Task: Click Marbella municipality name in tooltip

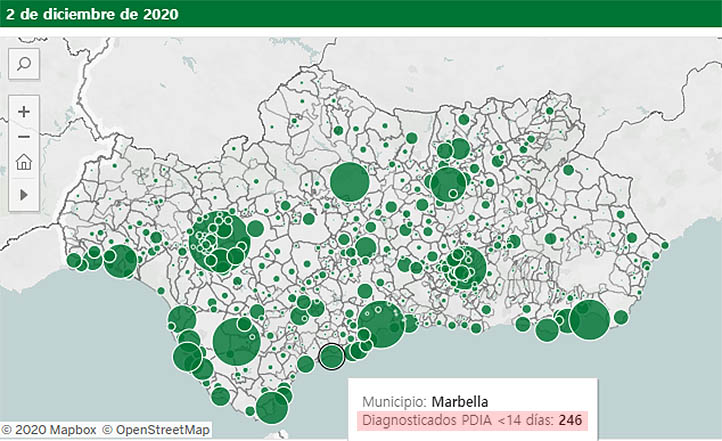Action: click(460, 402)
